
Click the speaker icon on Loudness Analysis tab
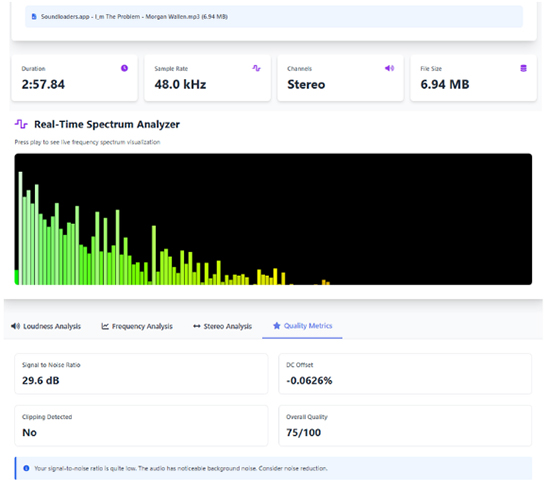pyautogui.click(x=15, y=326)
